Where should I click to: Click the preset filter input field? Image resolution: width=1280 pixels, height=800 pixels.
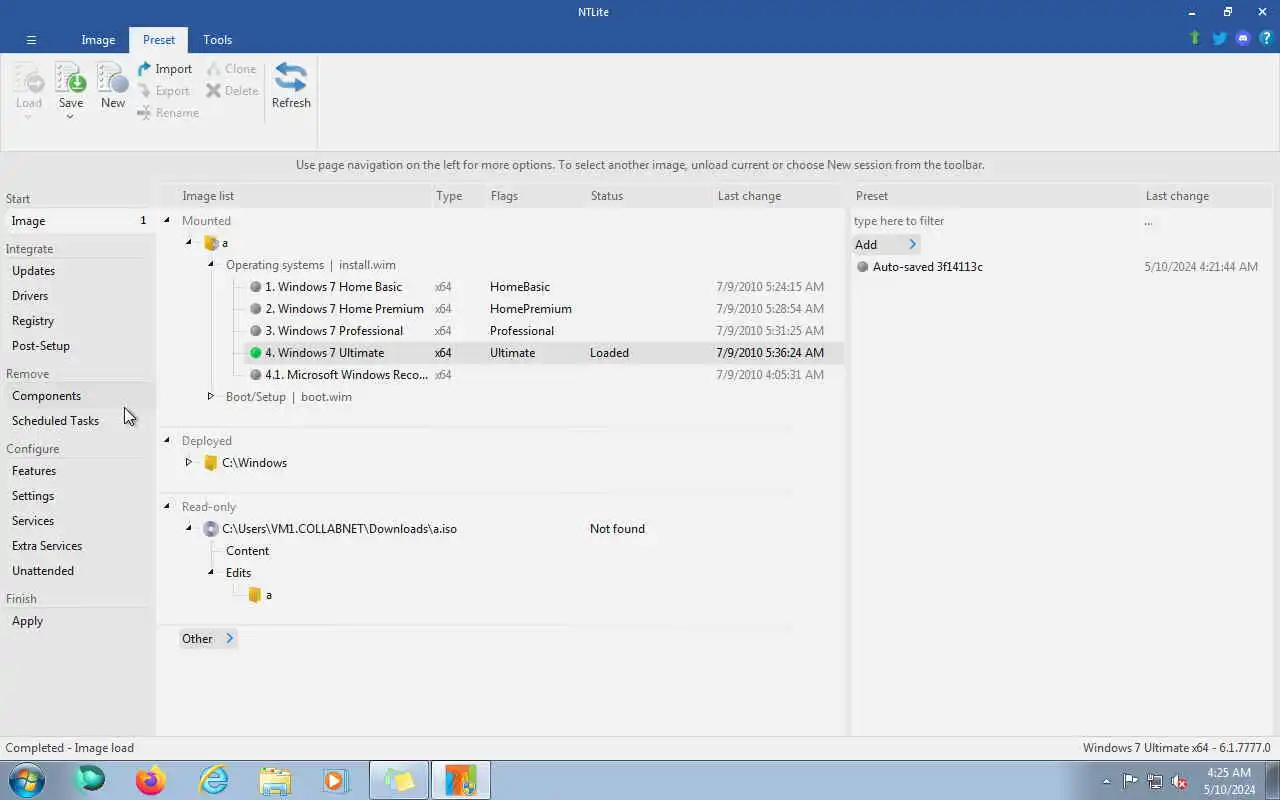click(995, 221)
